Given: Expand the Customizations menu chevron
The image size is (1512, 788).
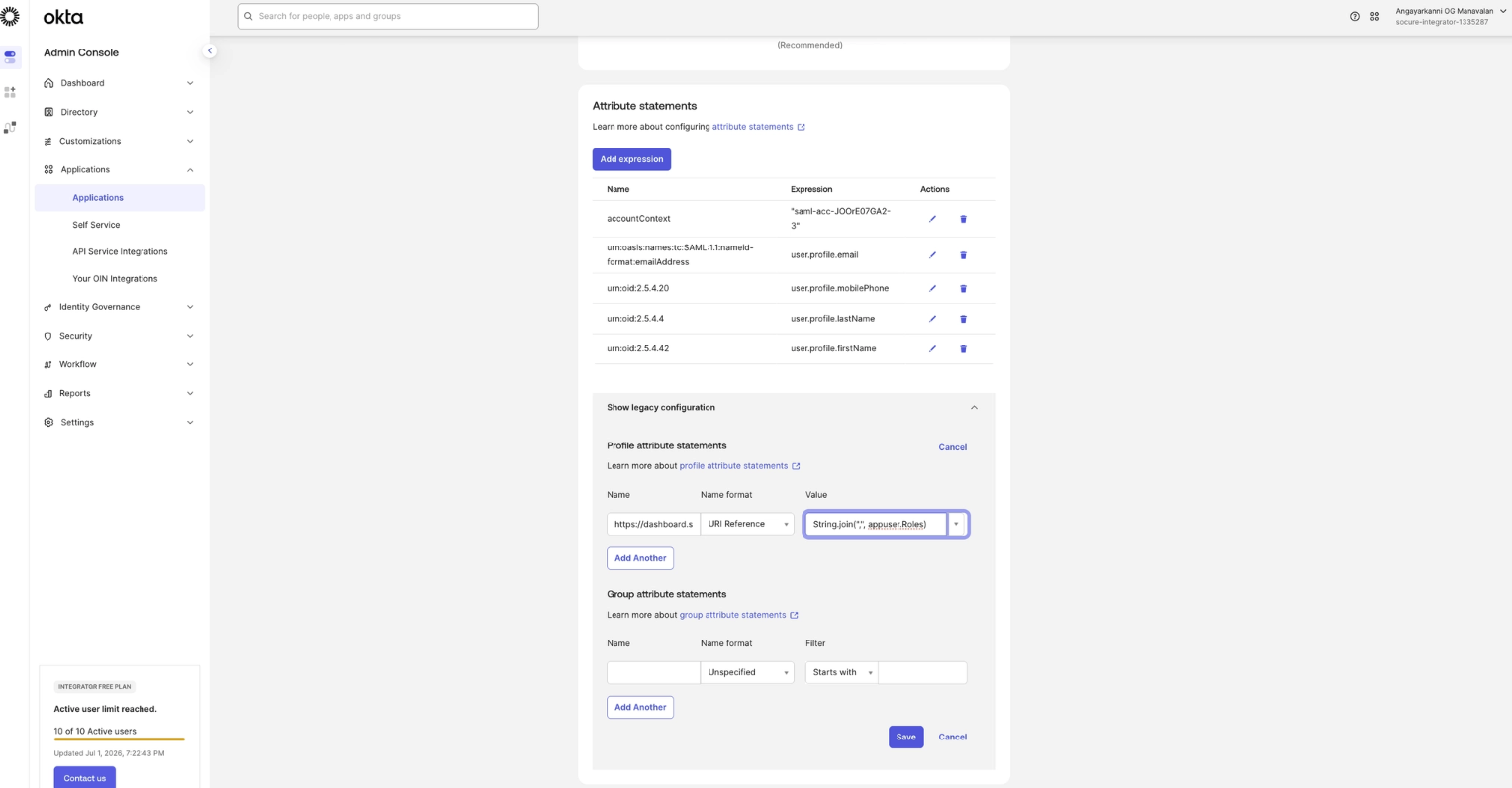Looking at the screenshot, I should 190,141.
